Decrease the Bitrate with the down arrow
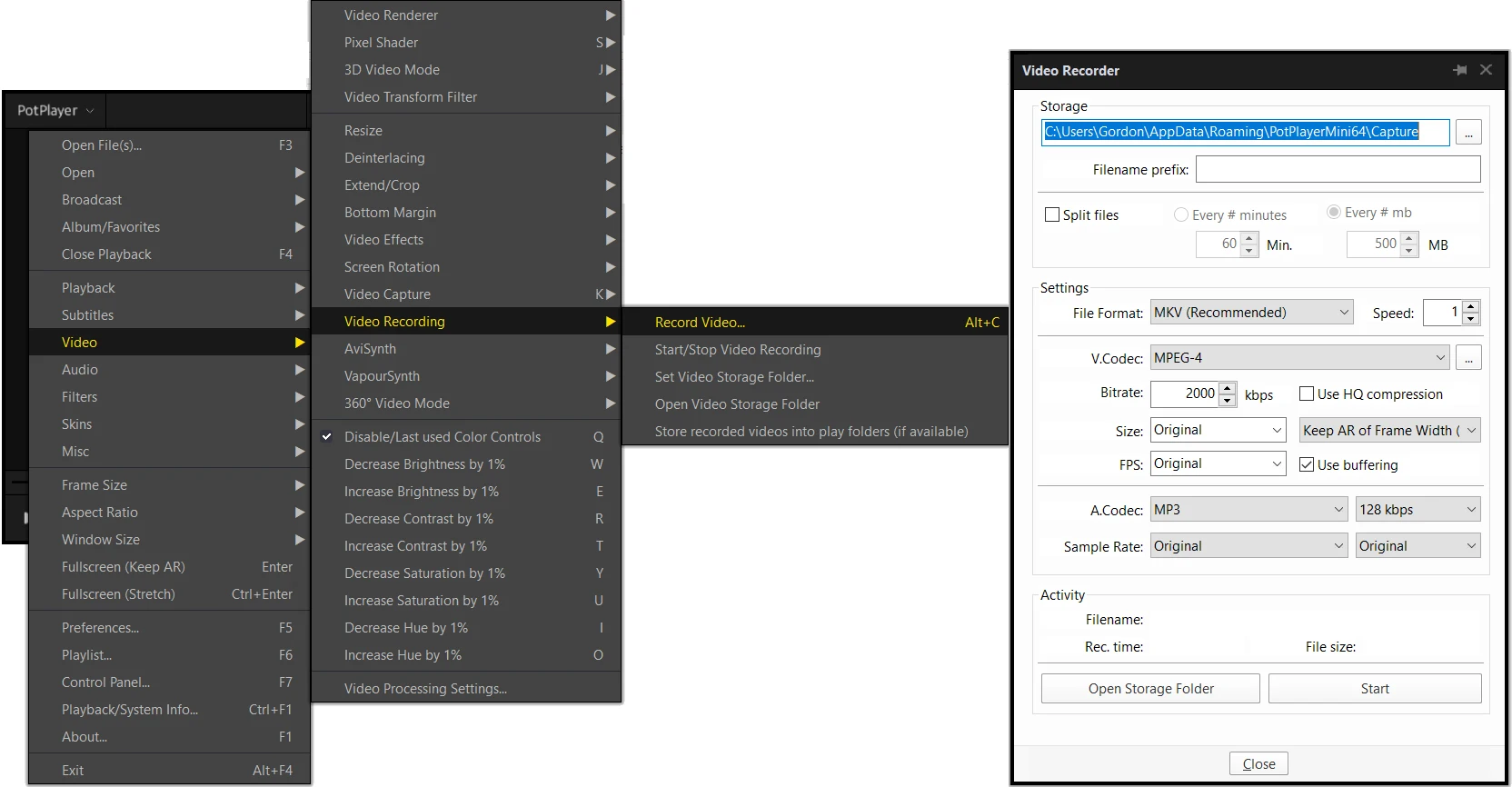Image resolution: width=1512 pixels, height=787 pixels. (1228, 400)
